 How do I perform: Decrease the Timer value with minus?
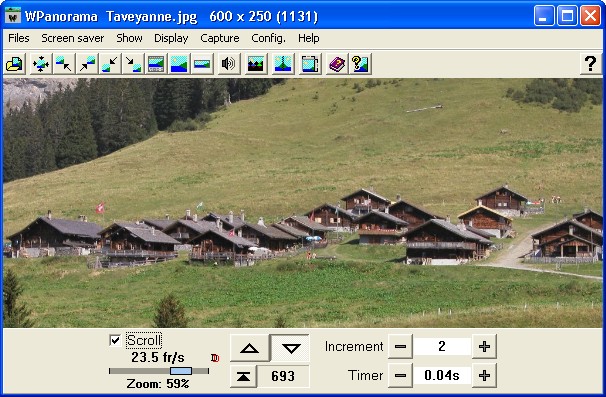pos(400,375)
